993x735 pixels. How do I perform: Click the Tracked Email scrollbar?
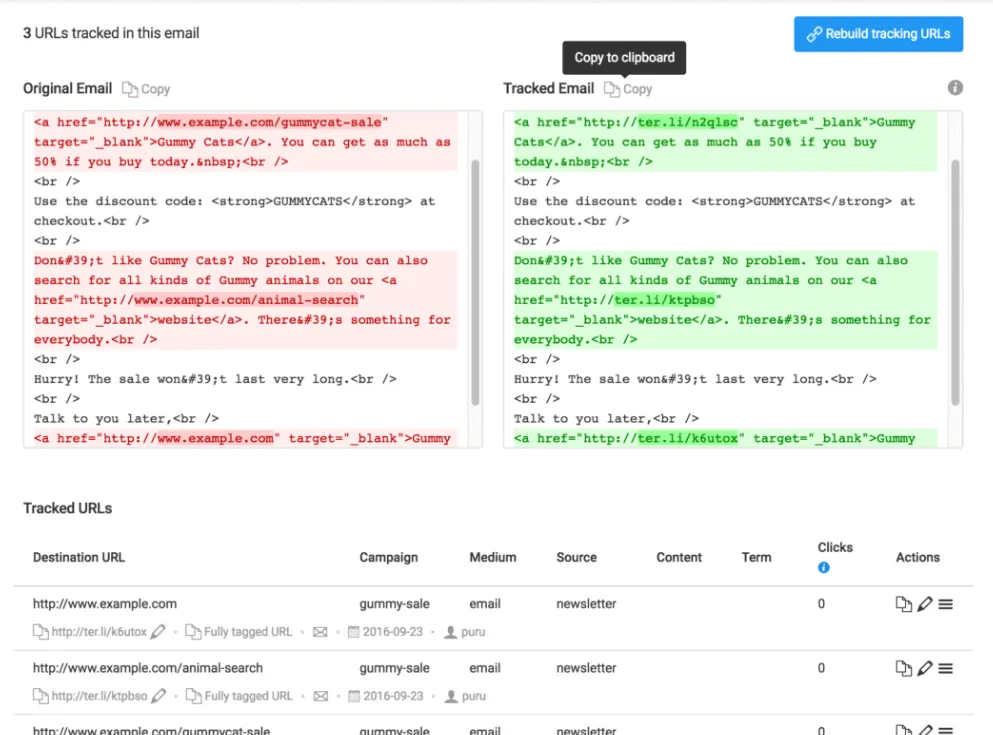pyautogui.click(x=955, y=280)
